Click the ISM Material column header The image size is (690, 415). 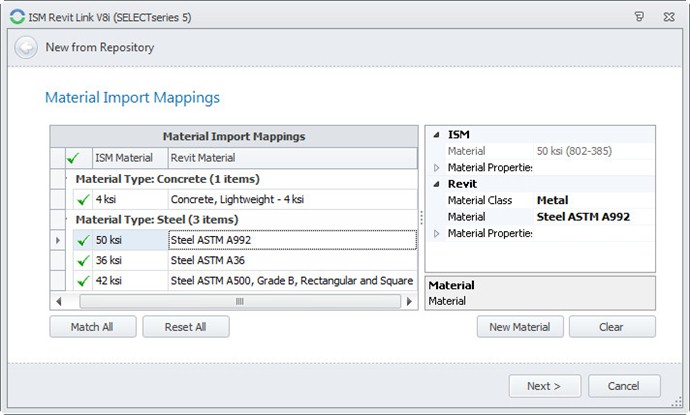pyautogui.click(x=130, y=158)
